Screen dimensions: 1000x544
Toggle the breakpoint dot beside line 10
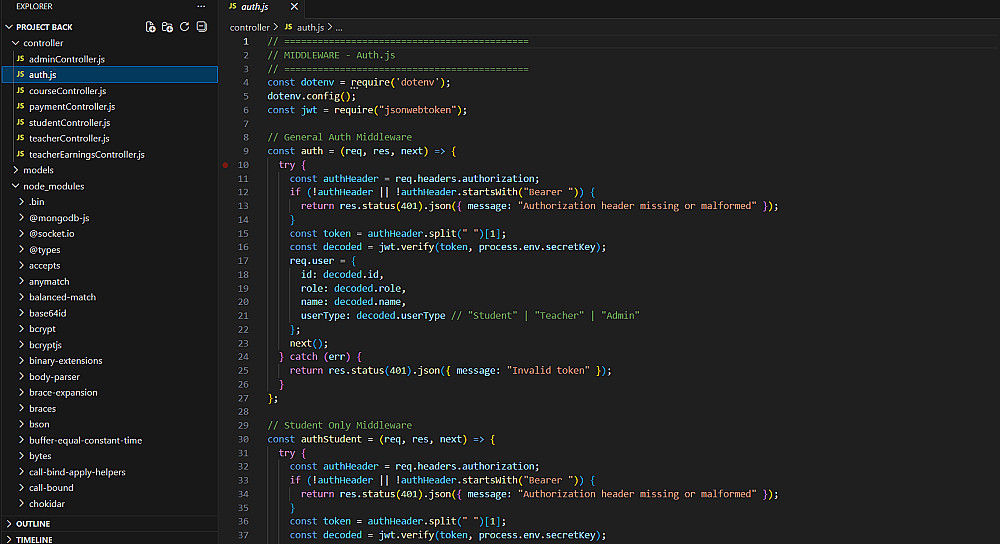pos(227,164)
